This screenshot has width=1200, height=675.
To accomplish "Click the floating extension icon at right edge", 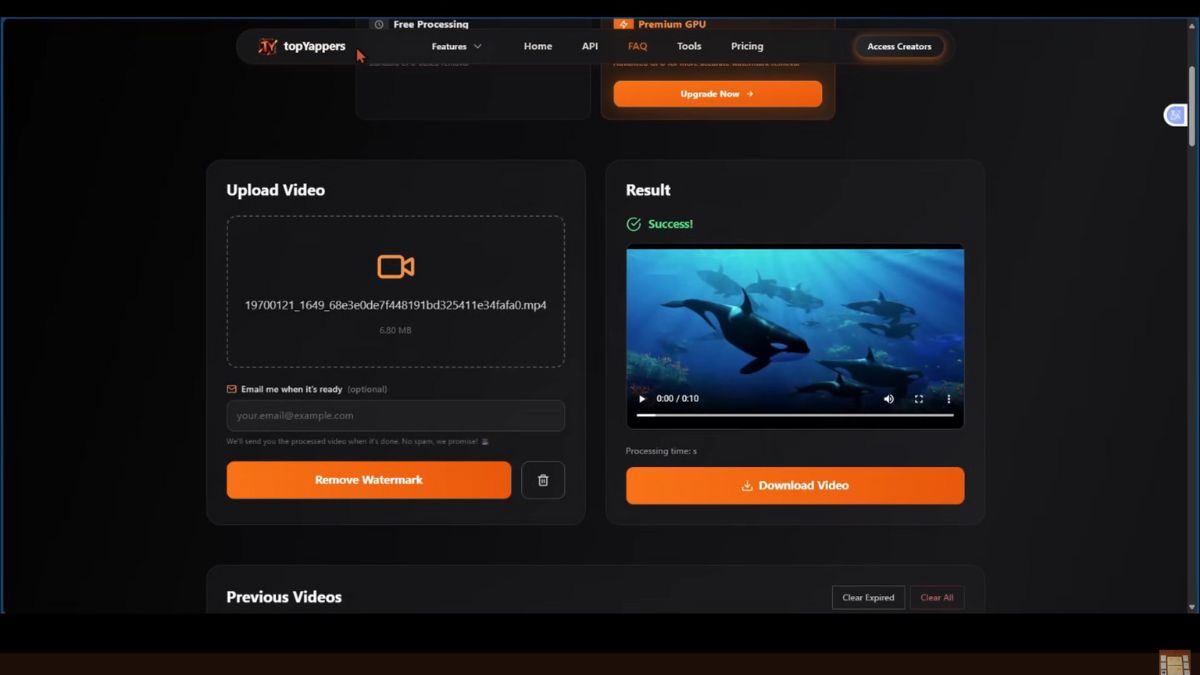I will (1176, 115).
